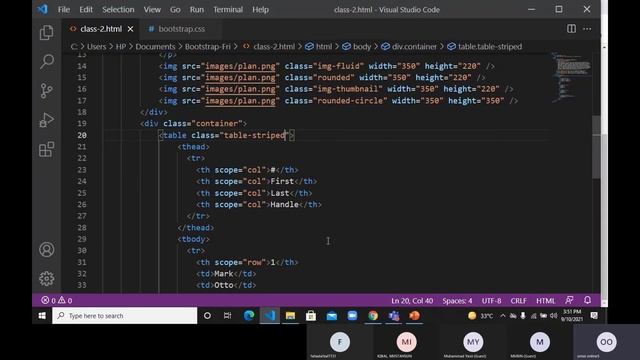Open the View menu
This screenshot has width=640, height=360.
(x=152, y=9)
